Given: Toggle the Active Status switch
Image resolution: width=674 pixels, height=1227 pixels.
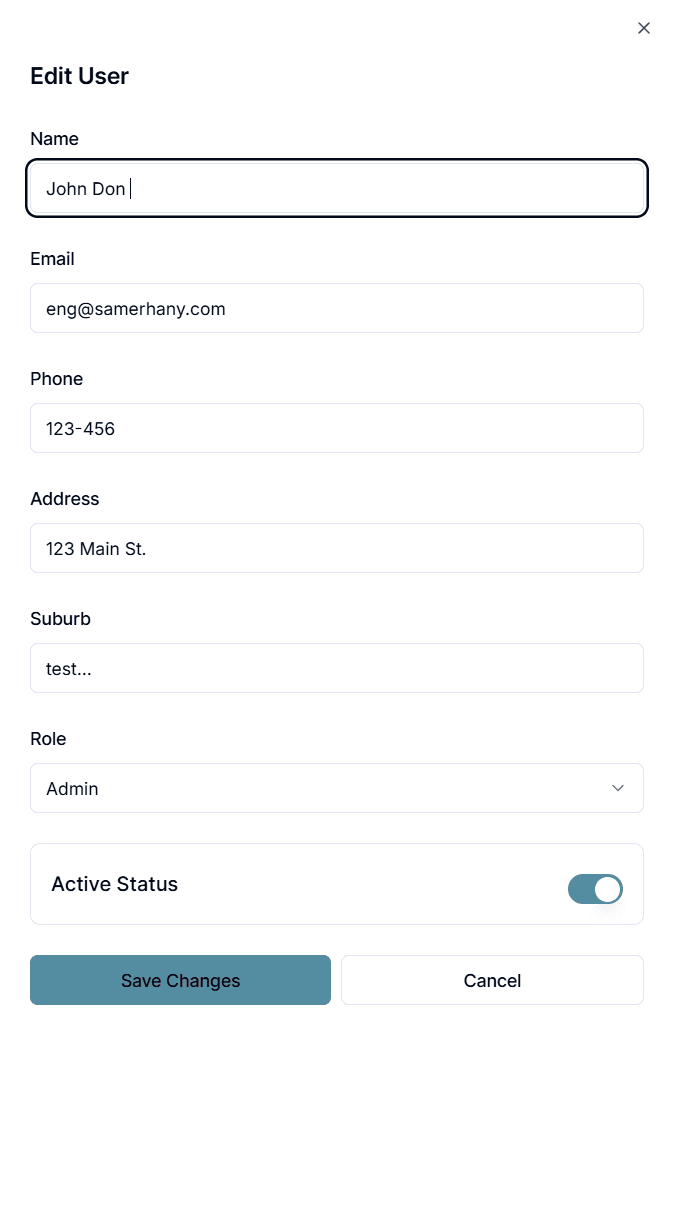Looking at the screenshot, I should pyautogui.click(x=595, y=889).
